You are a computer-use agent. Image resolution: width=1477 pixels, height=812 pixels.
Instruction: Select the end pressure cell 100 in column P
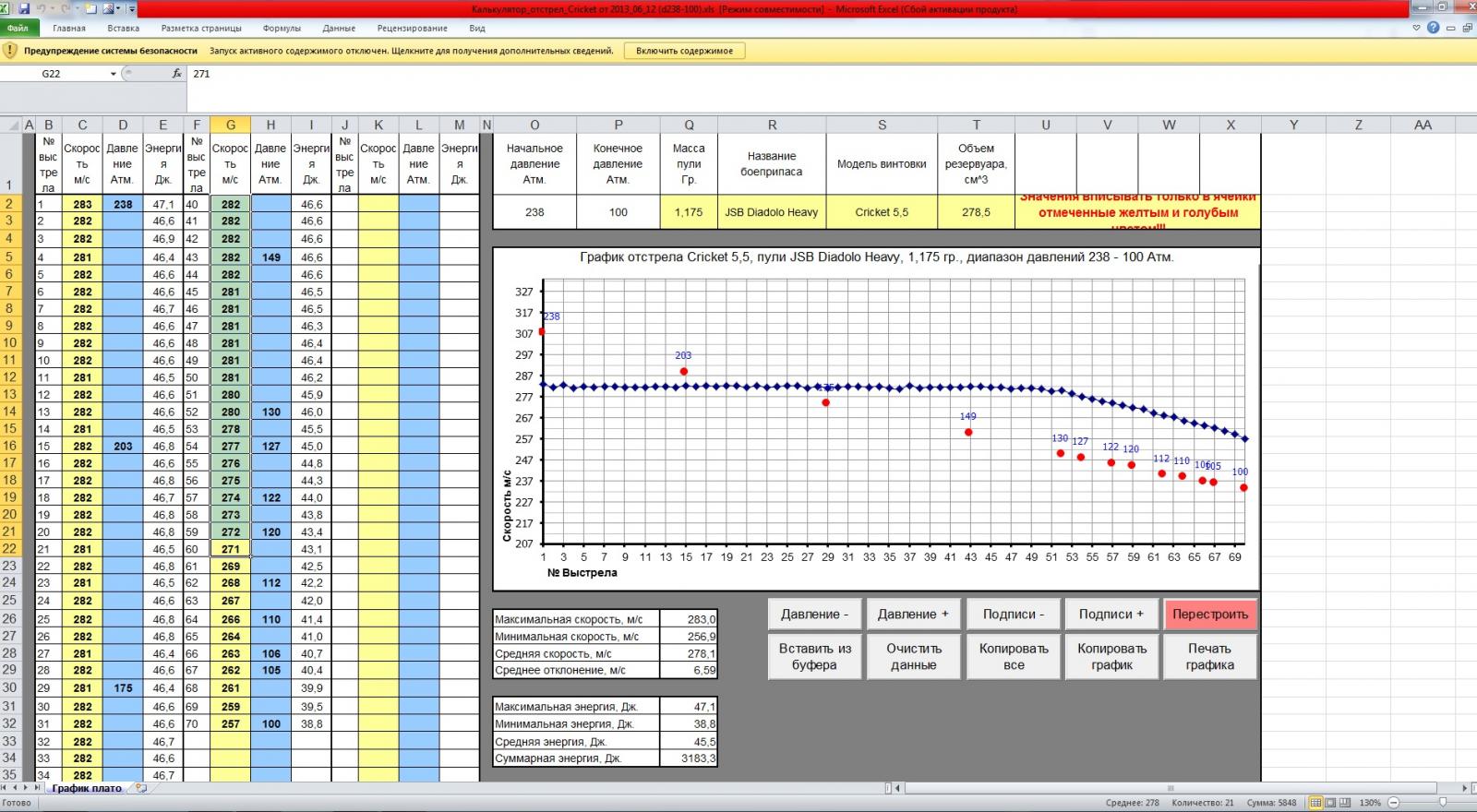pos(618,211)
